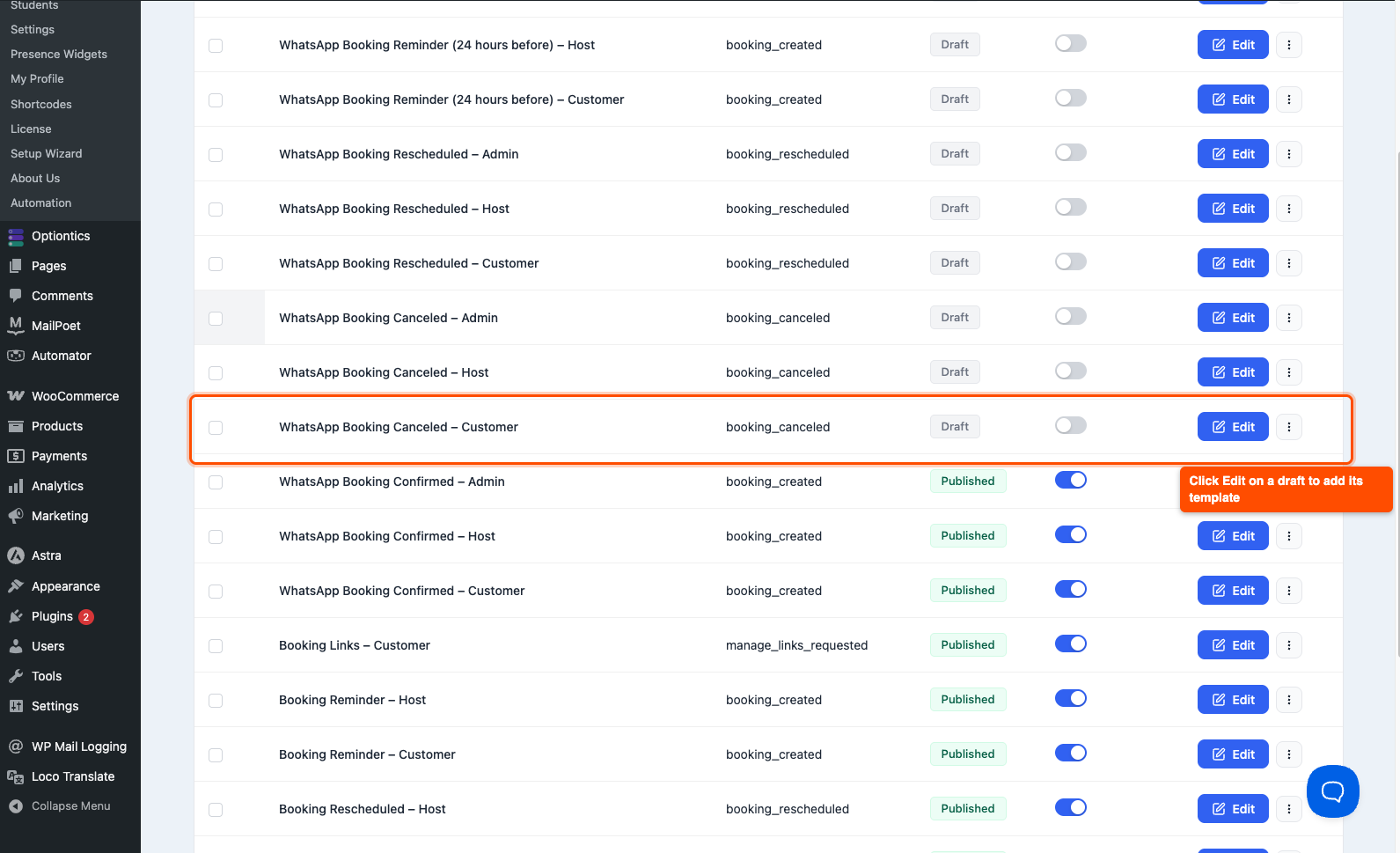The width and height of the screenshot is (1400, 853).
Task: Disable WhatsApp Booking Confirmed – Admin toggle
Action: pyautogui.click(x=1071, y=481)
